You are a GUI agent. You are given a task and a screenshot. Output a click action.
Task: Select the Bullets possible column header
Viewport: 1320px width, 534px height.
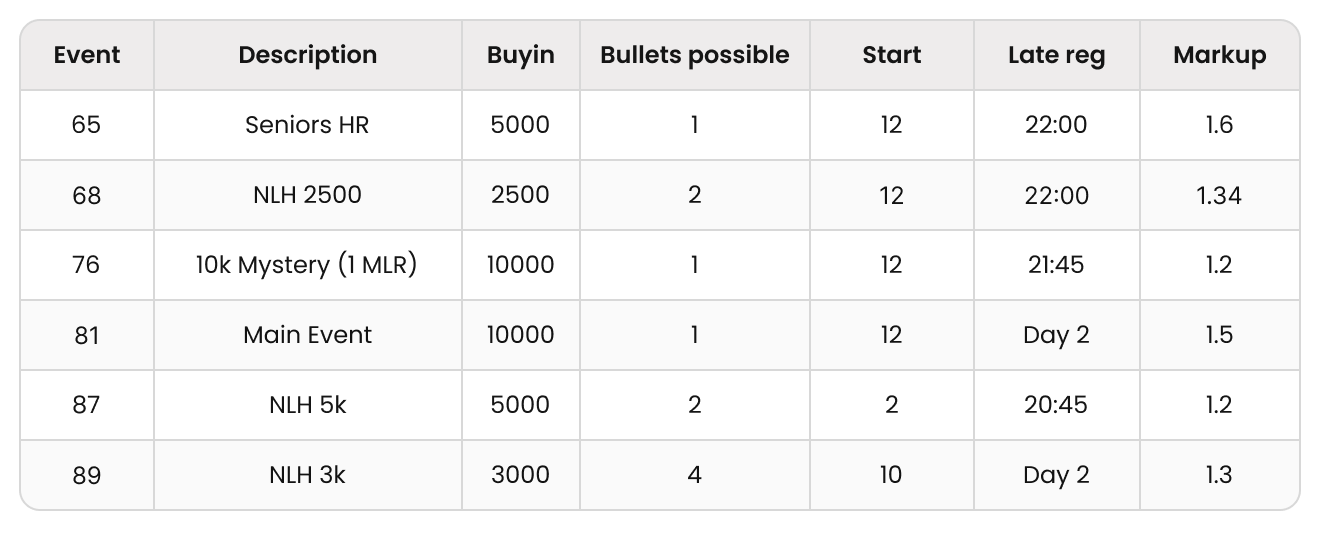[695, 55]
